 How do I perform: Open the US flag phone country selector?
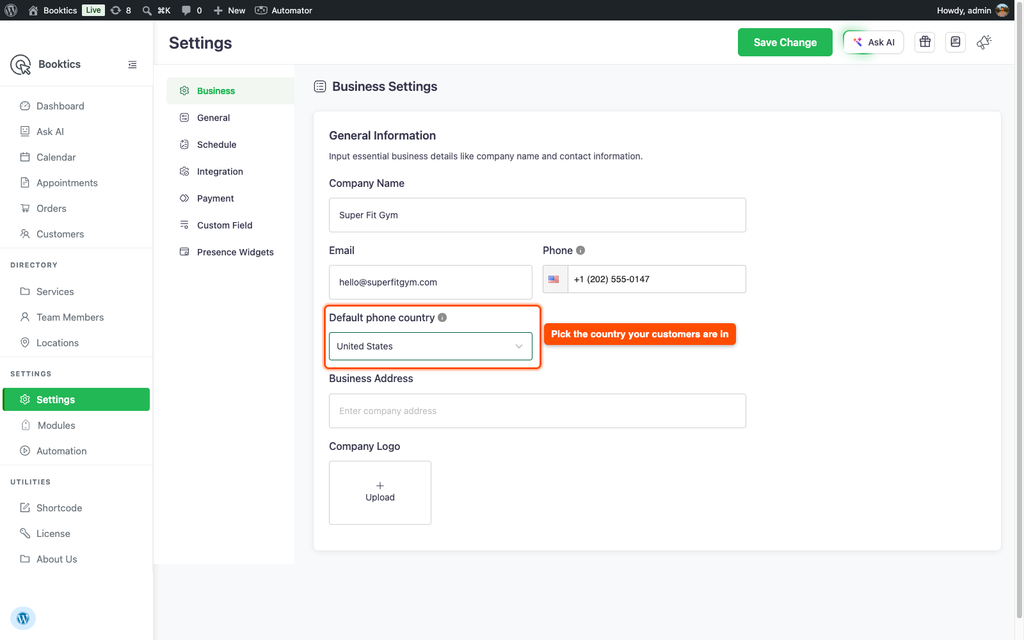pyautogui.click(x=554, y=279)
